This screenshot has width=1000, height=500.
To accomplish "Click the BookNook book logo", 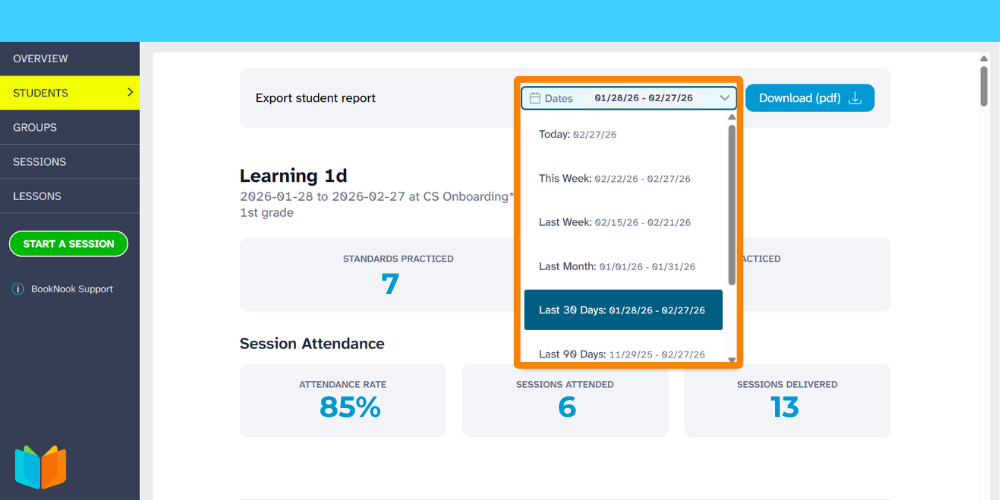I will [x=40, y=467].
